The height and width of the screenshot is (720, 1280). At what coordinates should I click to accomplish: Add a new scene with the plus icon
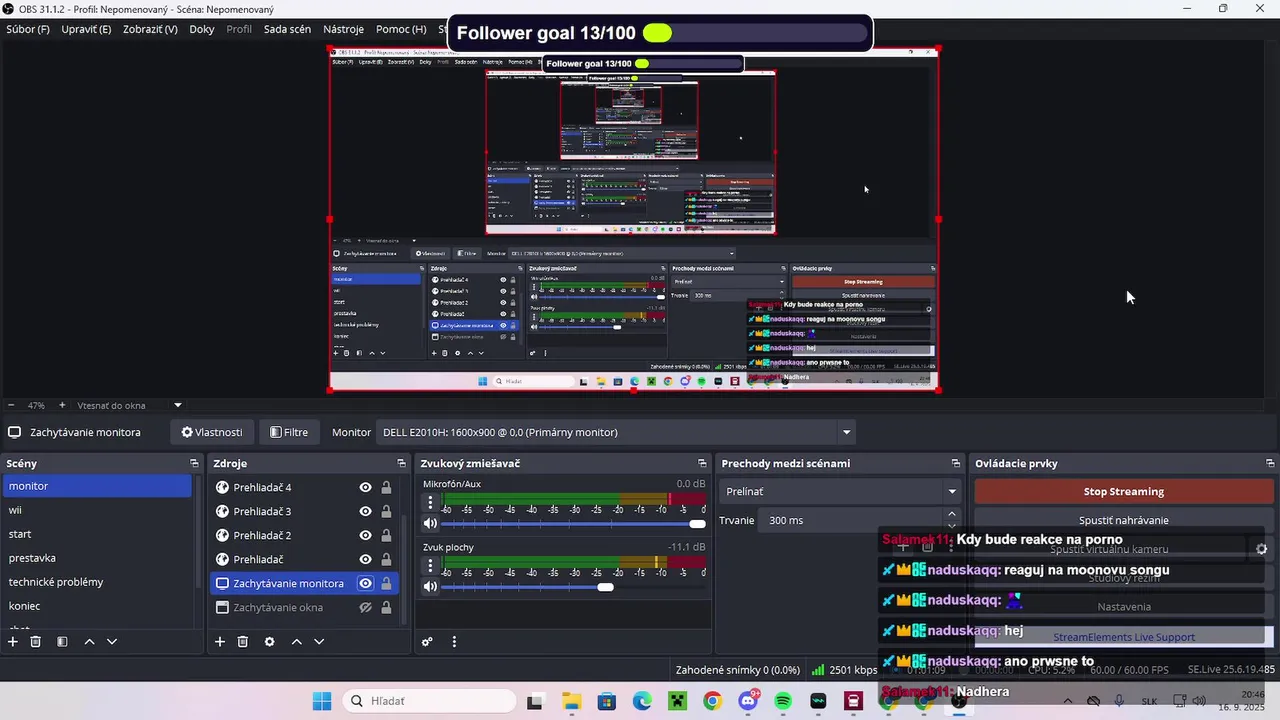pyautogui.click(x=13, y=641)
